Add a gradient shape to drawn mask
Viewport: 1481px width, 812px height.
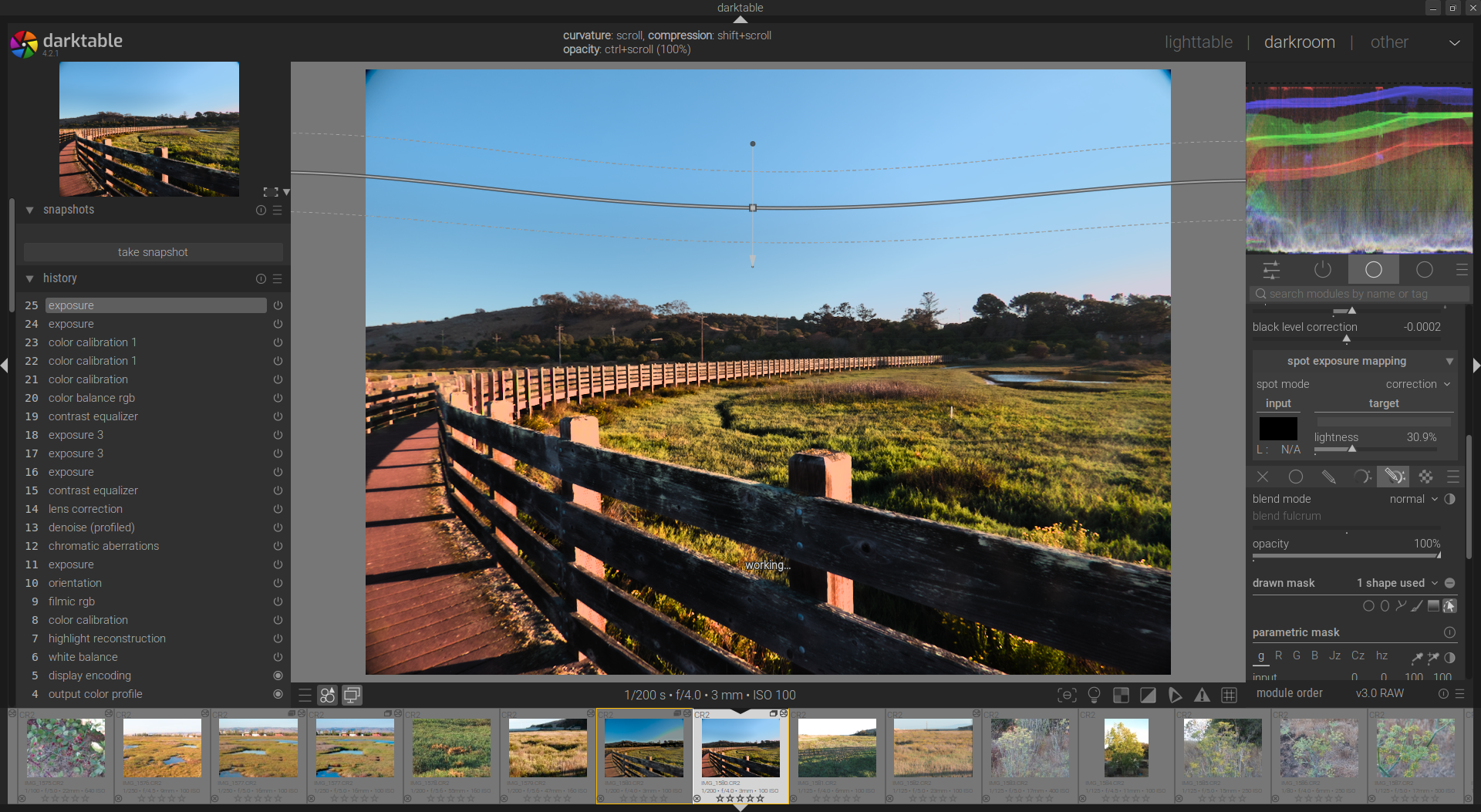(1433, 606)
